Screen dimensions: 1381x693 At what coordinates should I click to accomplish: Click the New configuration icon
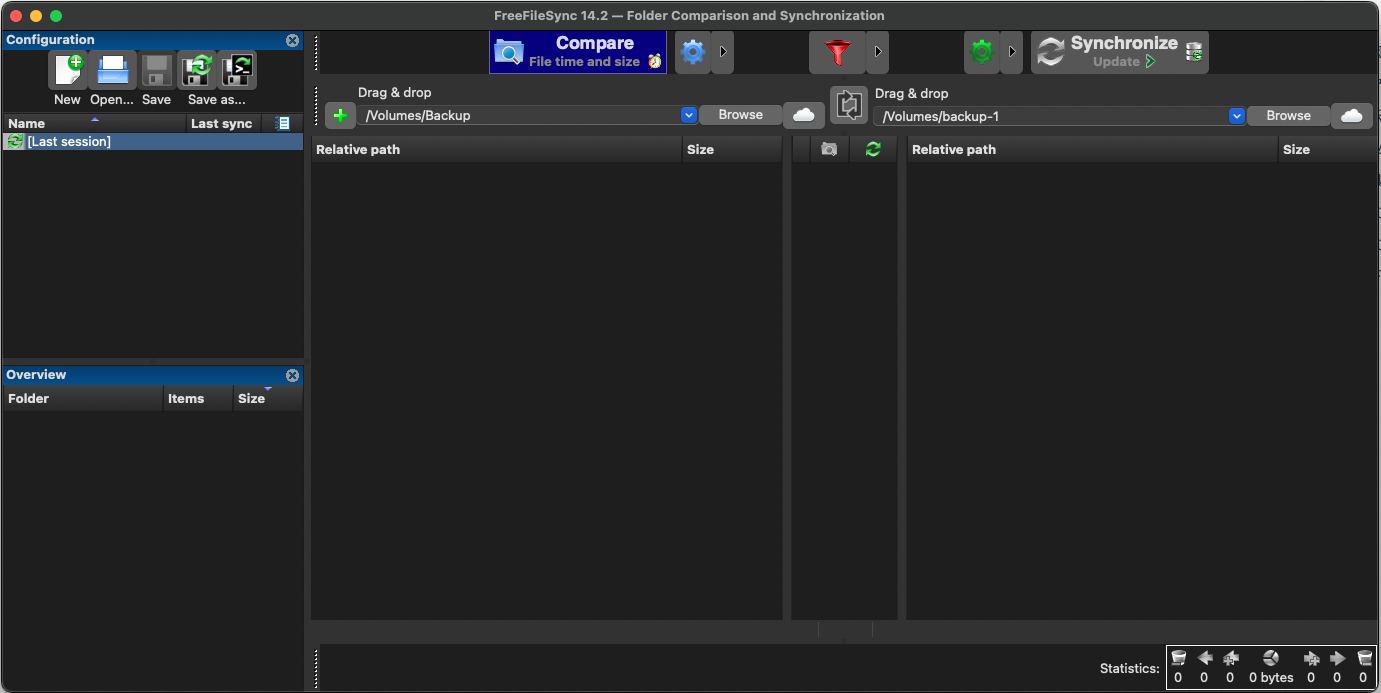(67, 71)
